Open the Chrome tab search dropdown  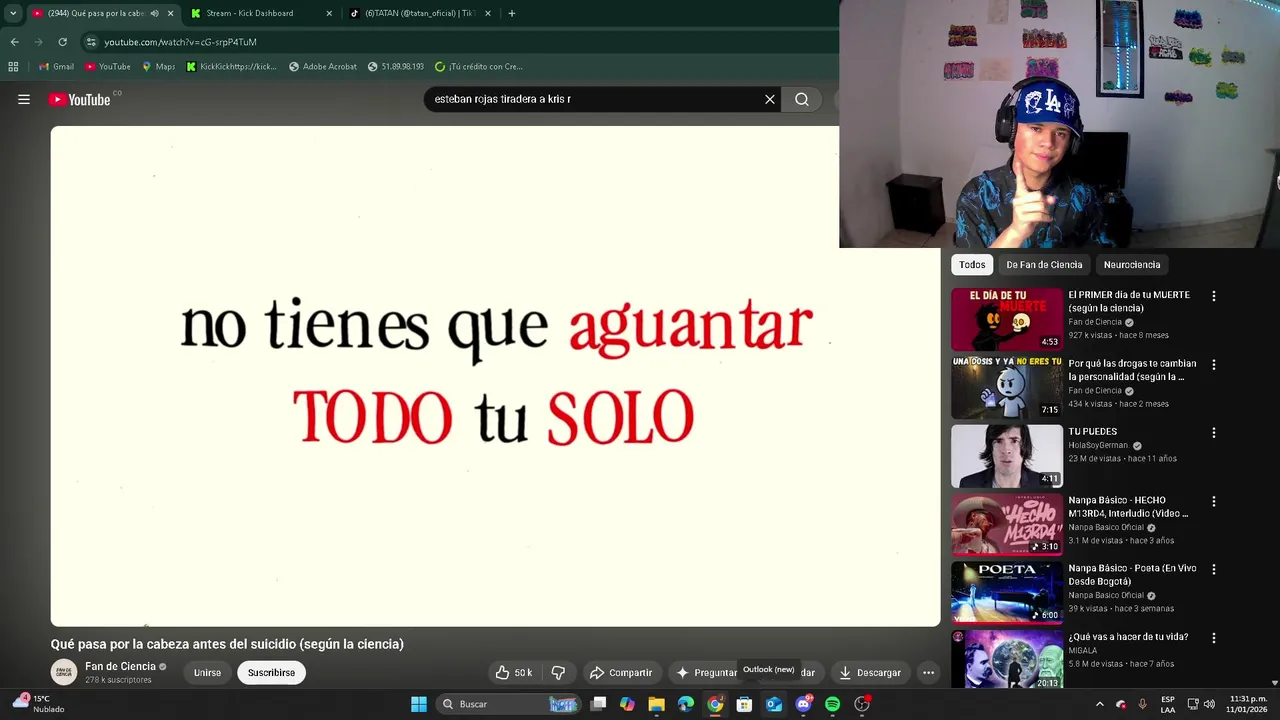pyautogui.click(x=13, y=13)
